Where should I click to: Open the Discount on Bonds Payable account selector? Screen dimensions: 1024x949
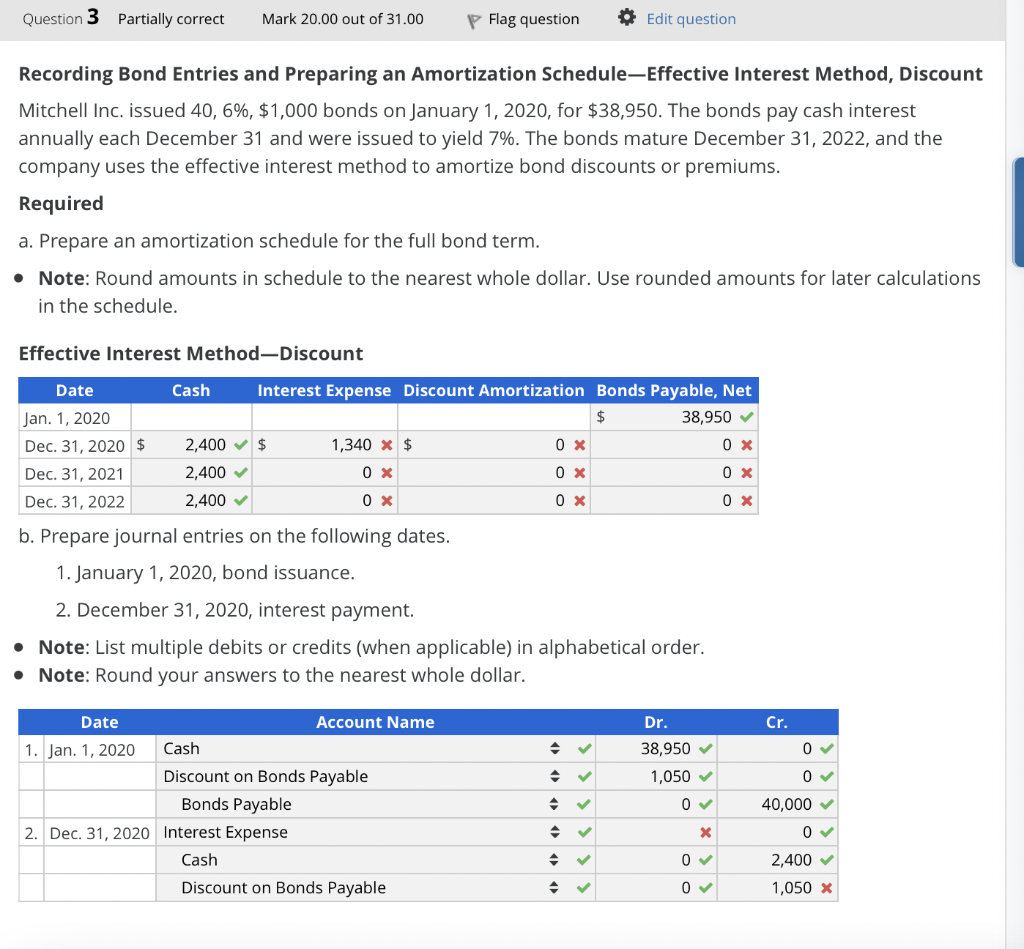pos(554,776)
